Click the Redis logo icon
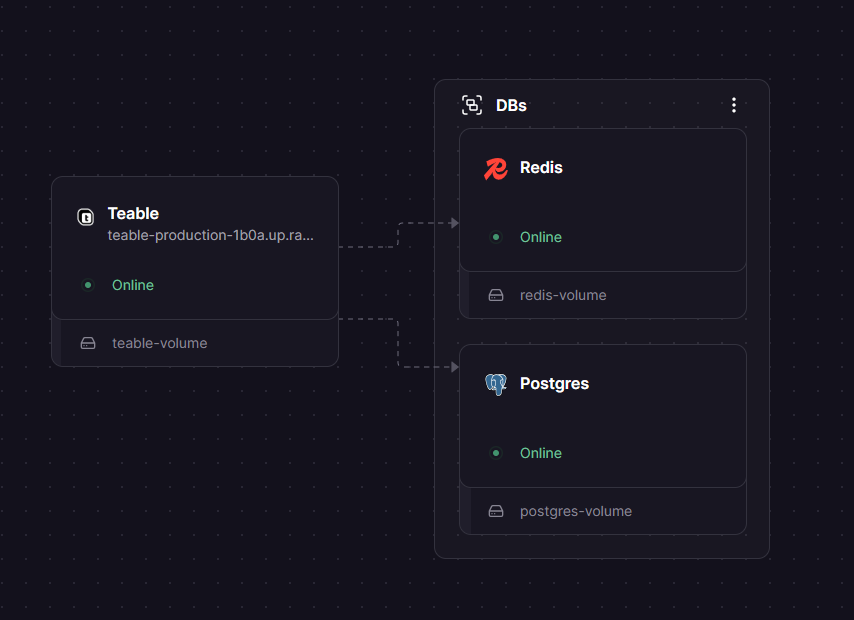Viewport: 854px width, 620px height. [496, 168]
